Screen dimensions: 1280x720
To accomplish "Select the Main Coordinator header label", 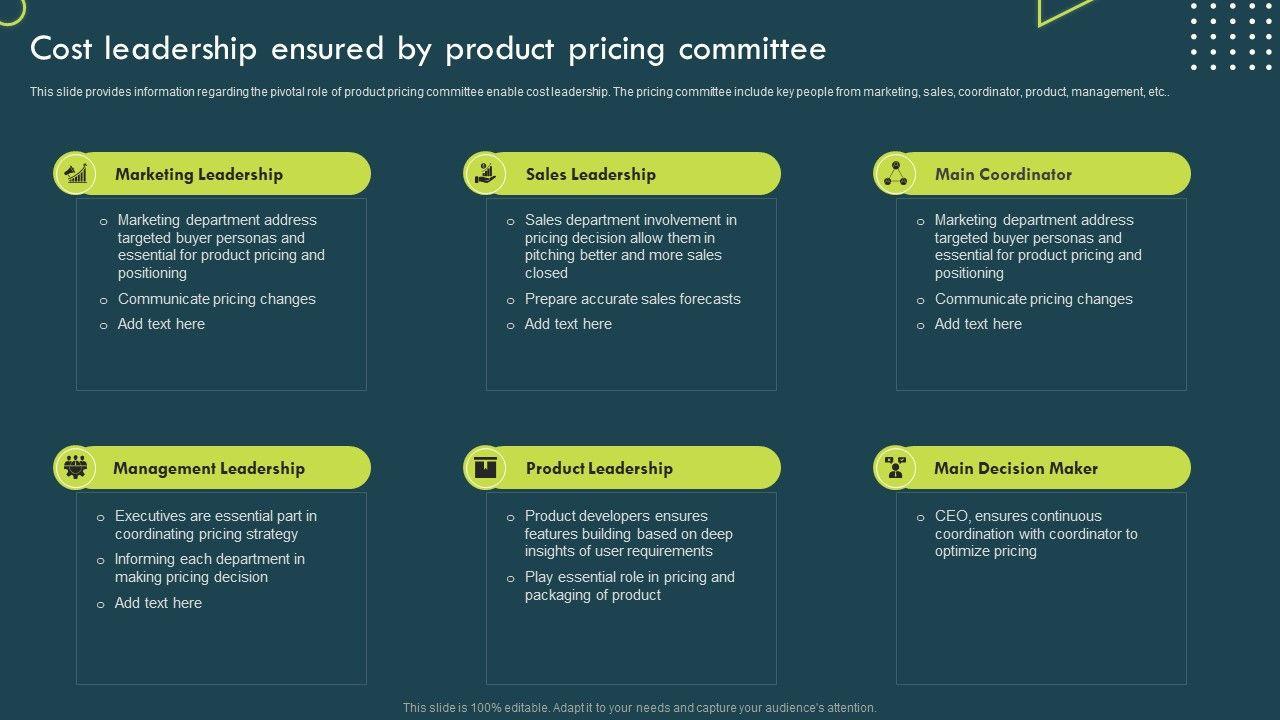I will pyautogui.click(x=1003, y=174).
